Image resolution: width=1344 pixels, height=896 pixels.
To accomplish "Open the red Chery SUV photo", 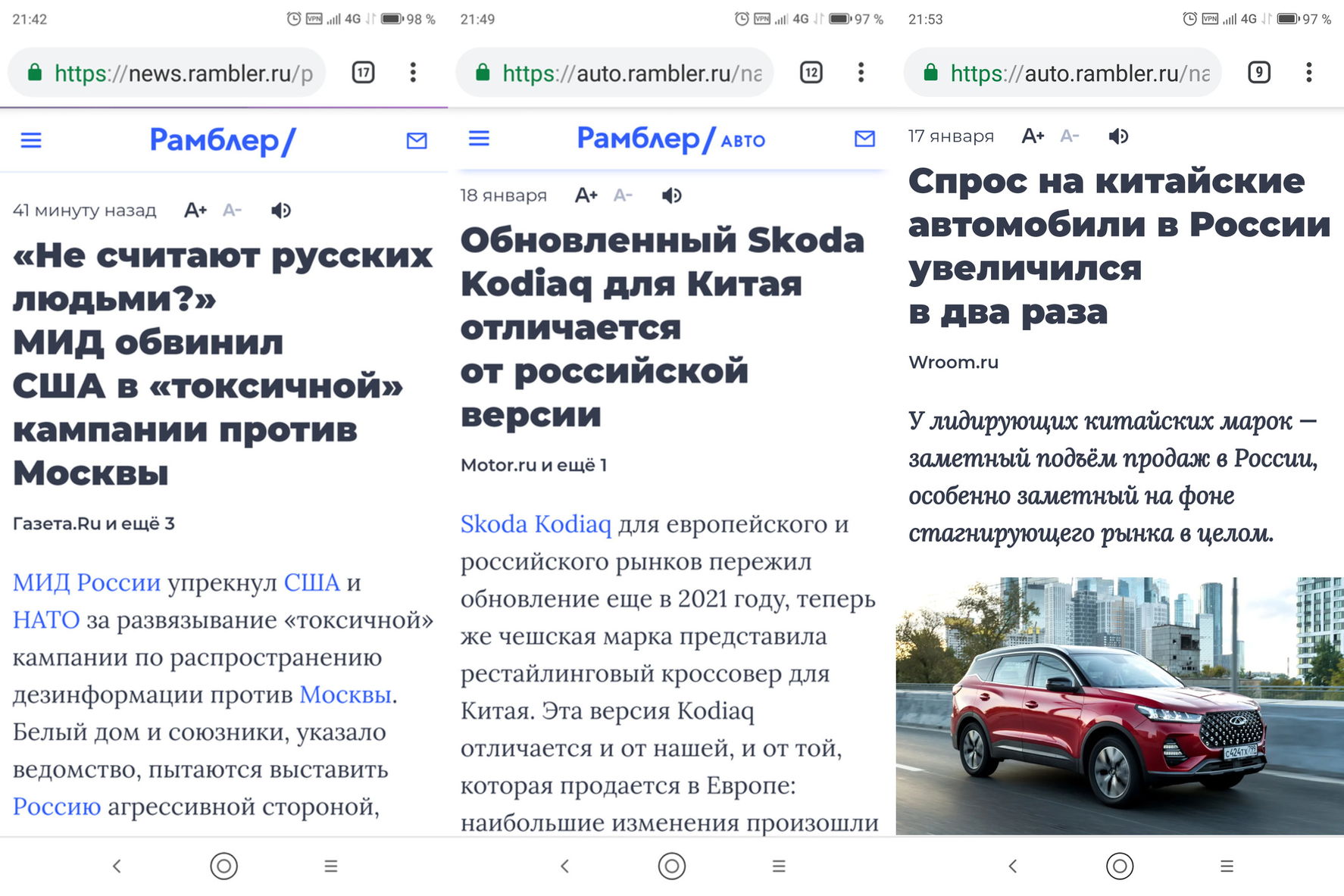I will [1120, 706].
